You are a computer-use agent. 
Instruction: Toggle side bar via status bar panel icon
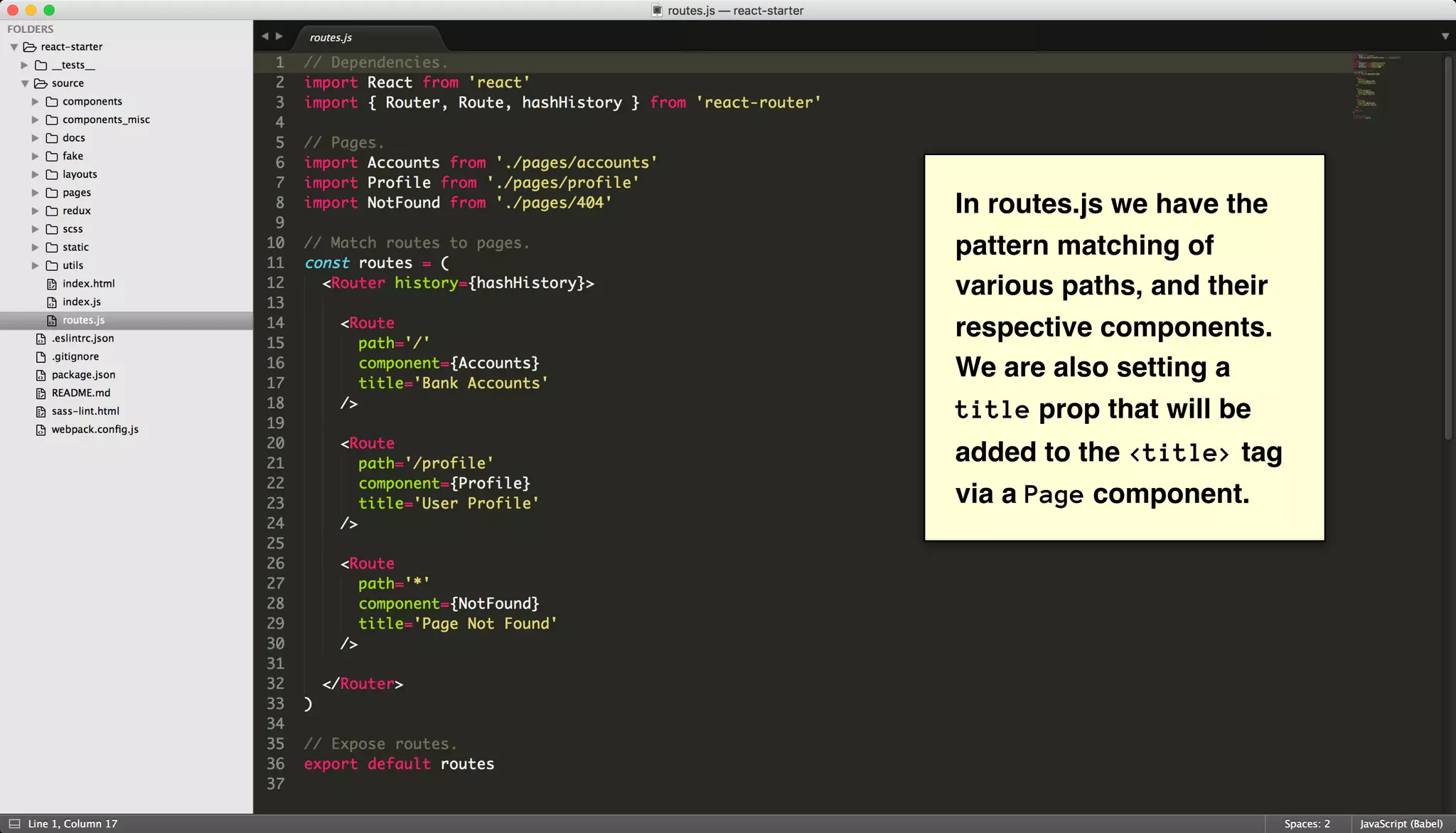coord(14,824)
